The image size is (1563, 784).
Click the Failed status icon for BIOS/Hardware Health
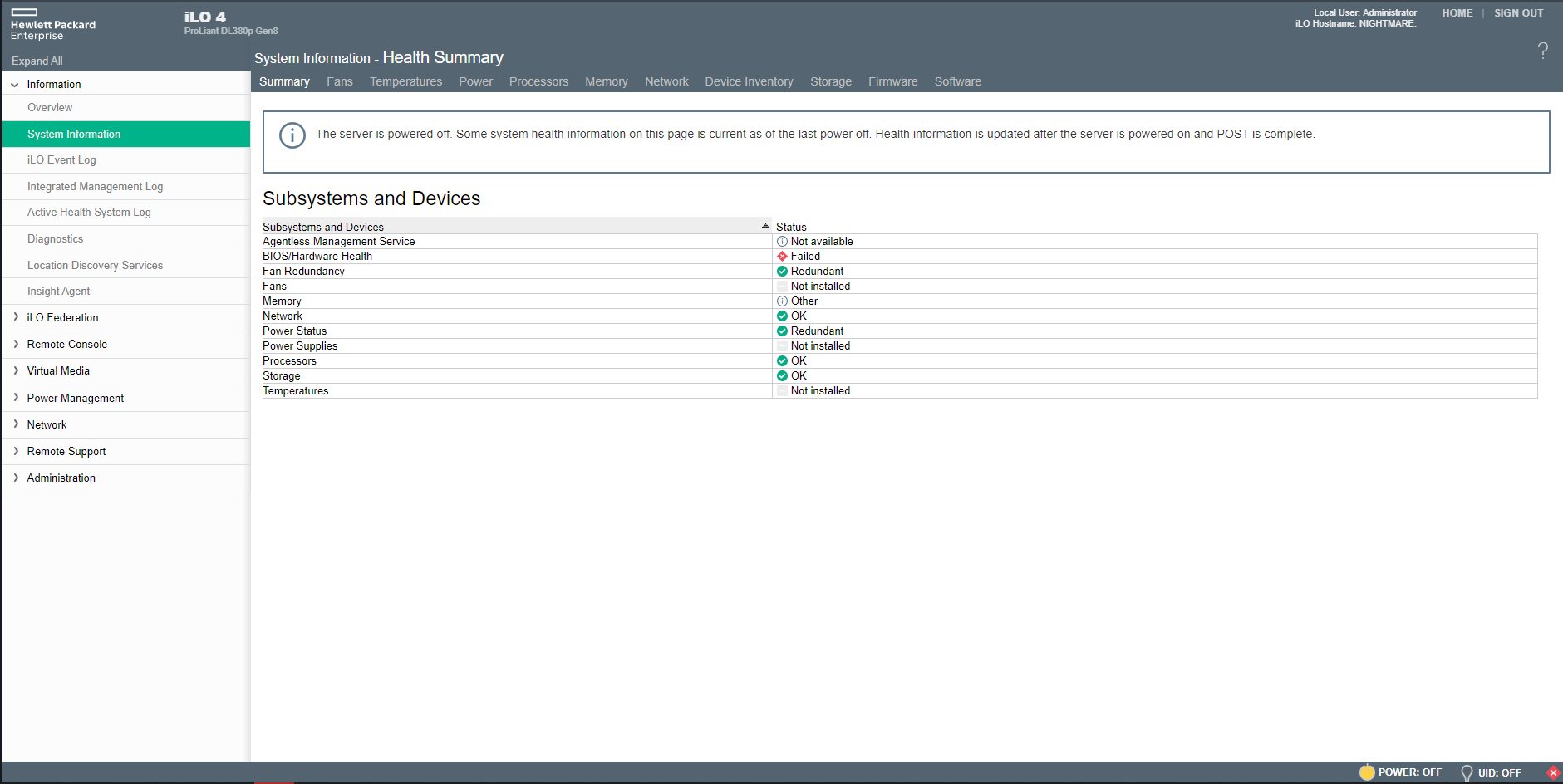tap(782, 257)
